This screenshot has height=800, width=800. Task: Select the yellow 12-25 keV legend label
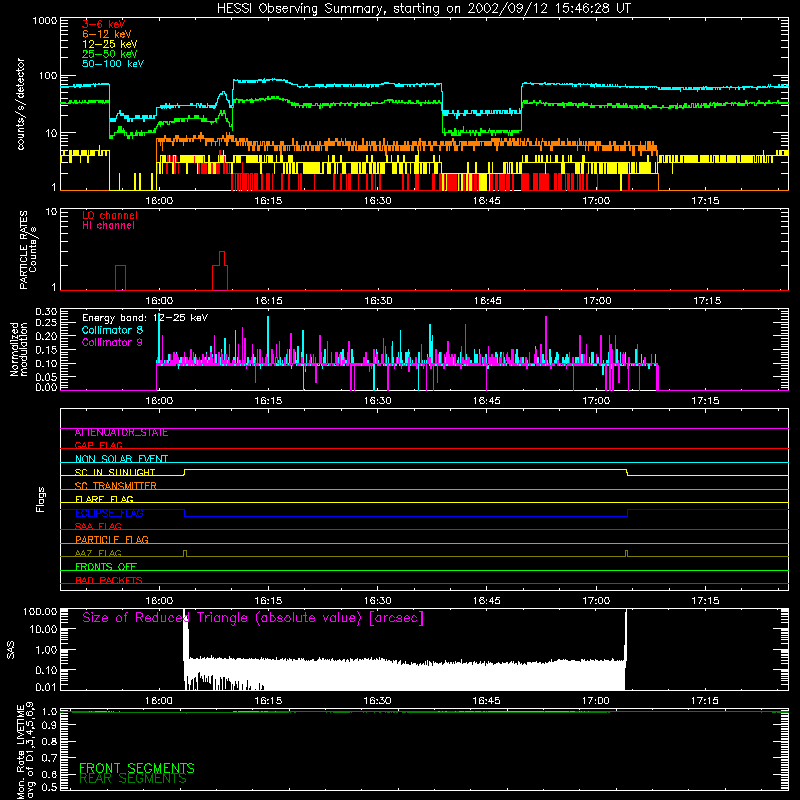(x=110, y=44)
